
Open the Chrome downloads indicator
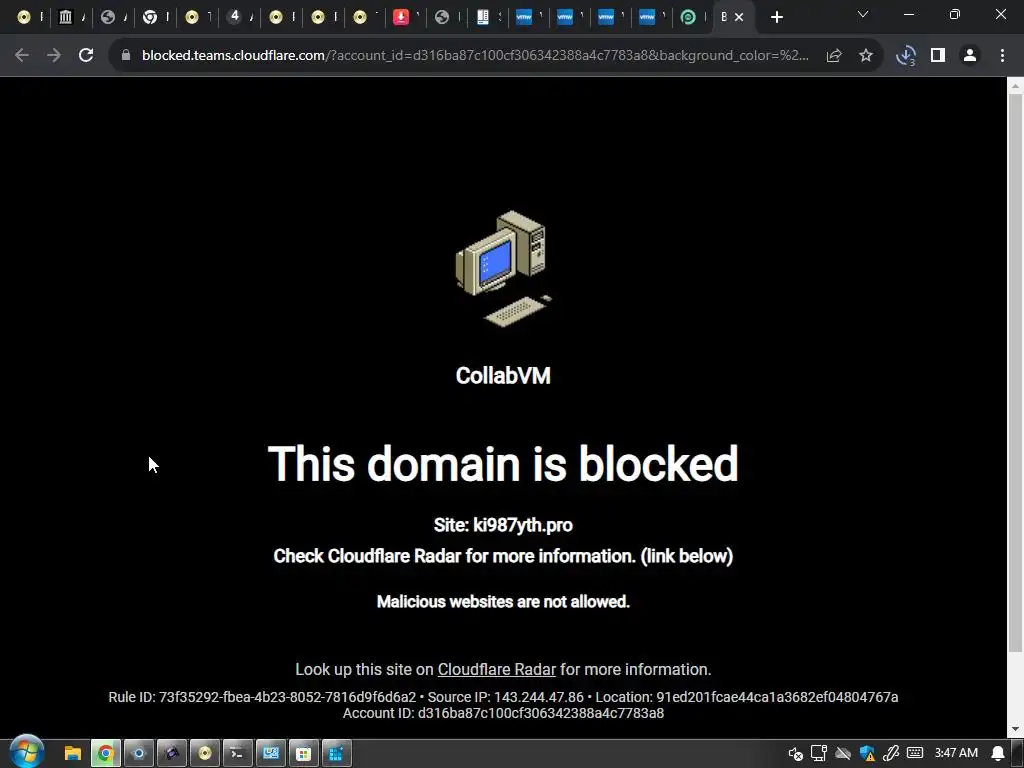pos(906,56)
